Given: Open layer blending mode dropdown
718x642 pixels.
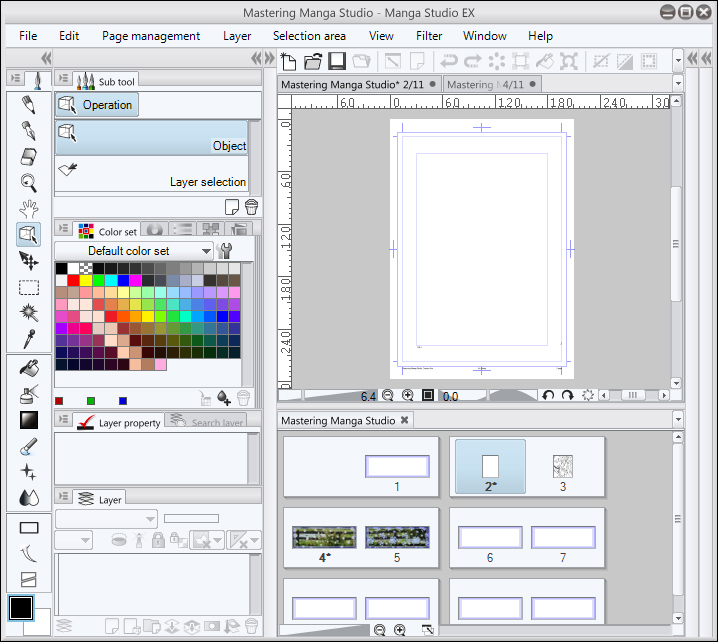Looking at the screenshot, I should 106,519.
